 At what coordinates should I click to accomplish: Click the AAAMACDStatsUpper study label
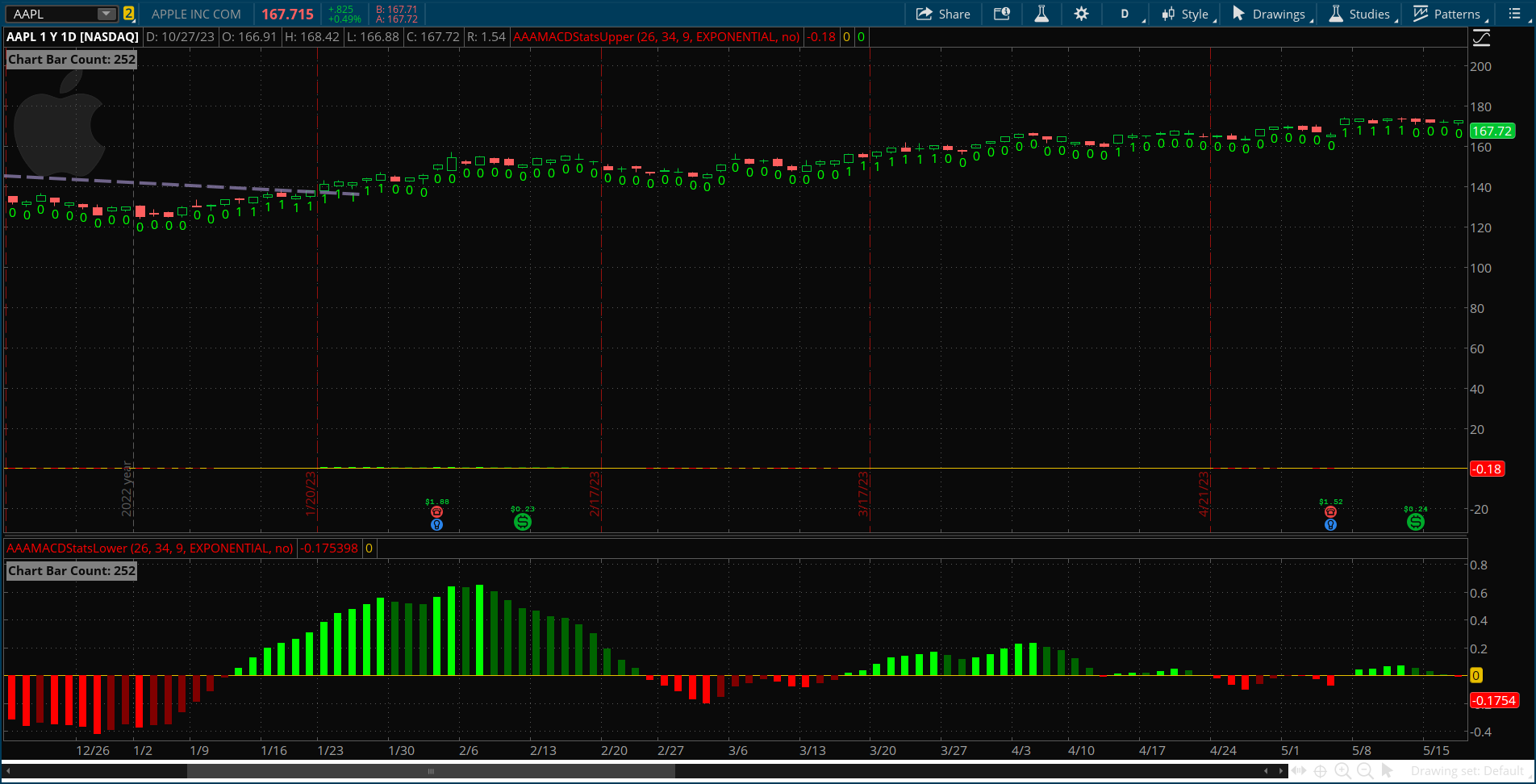656,37
